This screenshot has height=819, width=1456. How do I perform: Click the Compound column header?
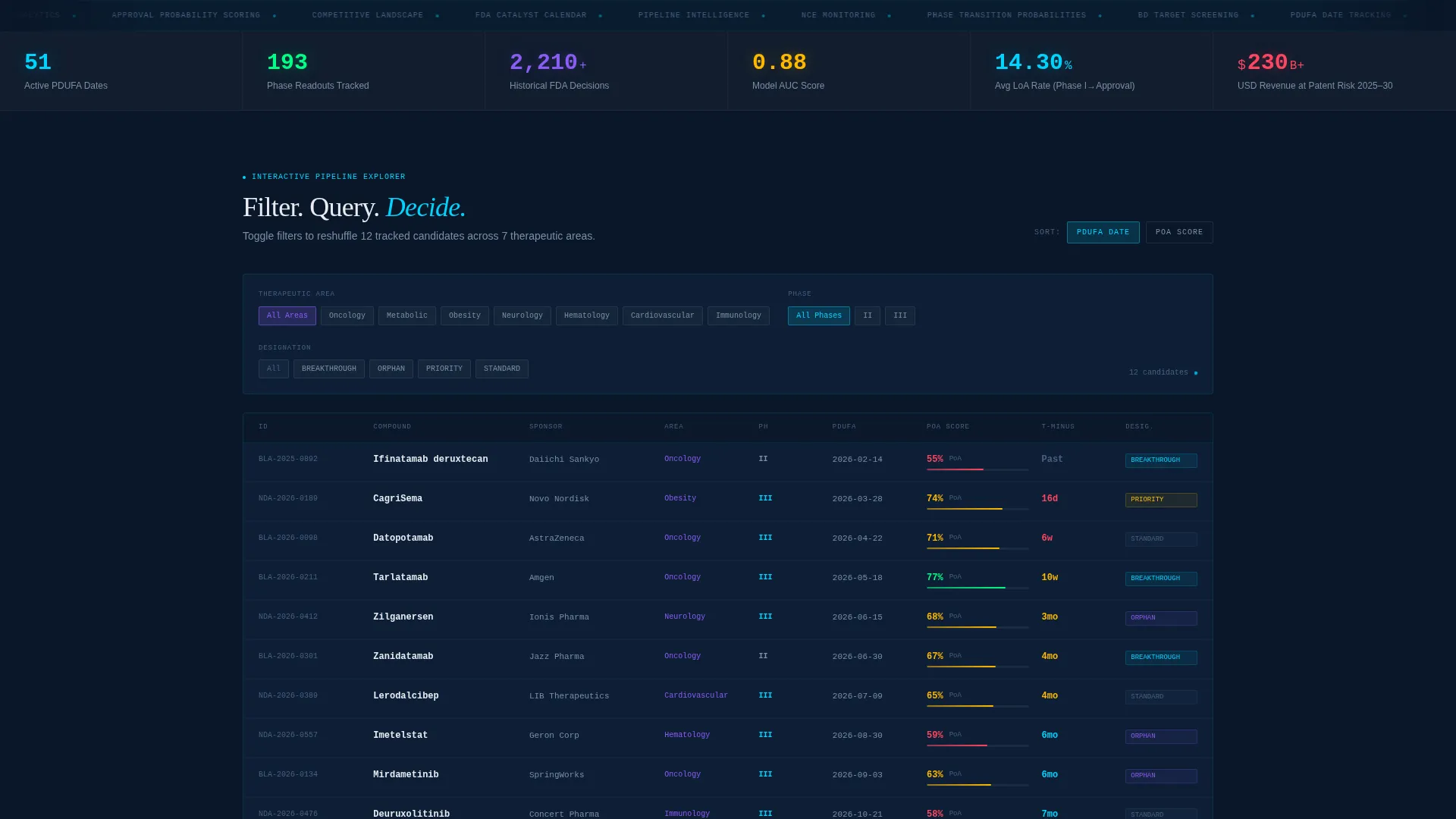(392, 426)
